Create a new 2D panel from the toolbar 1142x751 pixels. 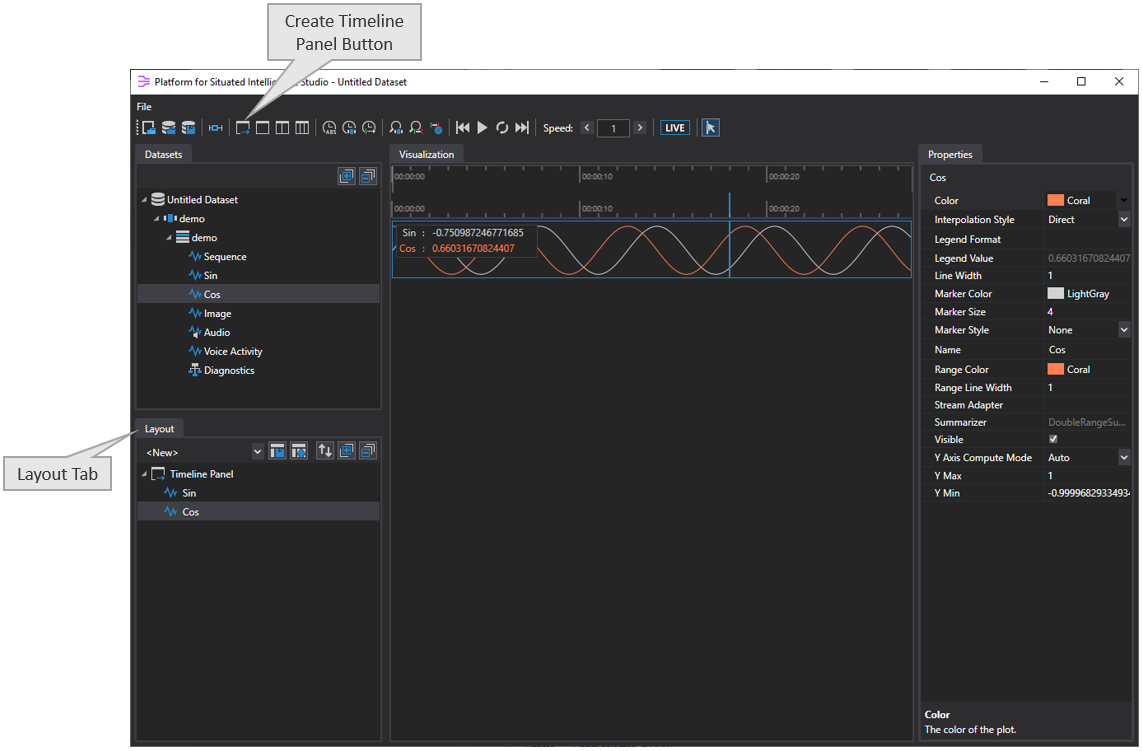[263, 128]
